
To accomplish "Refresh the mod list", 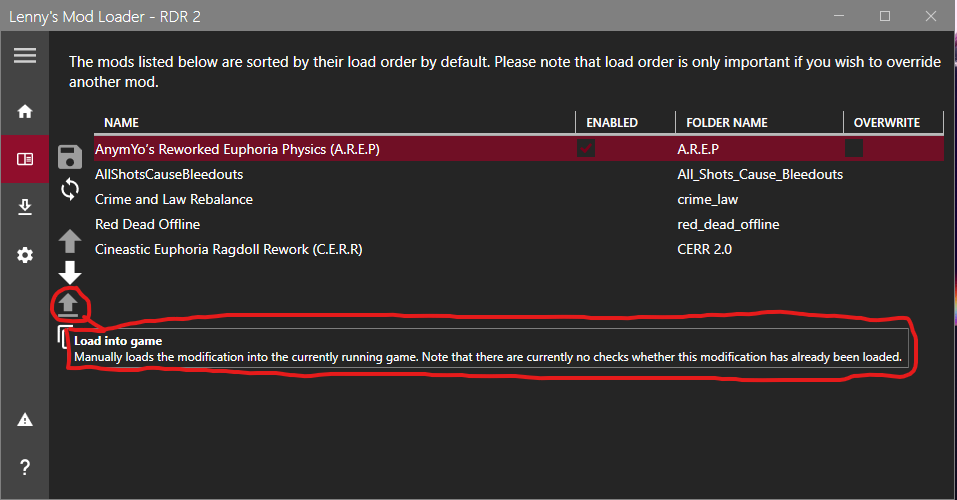I will 70,188.
